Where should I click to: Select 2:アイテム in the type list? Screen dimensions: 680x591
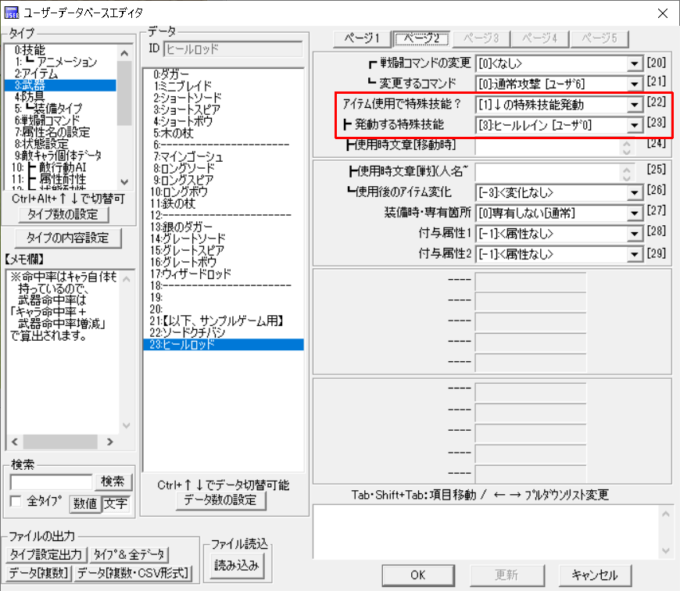click(36, 73)
